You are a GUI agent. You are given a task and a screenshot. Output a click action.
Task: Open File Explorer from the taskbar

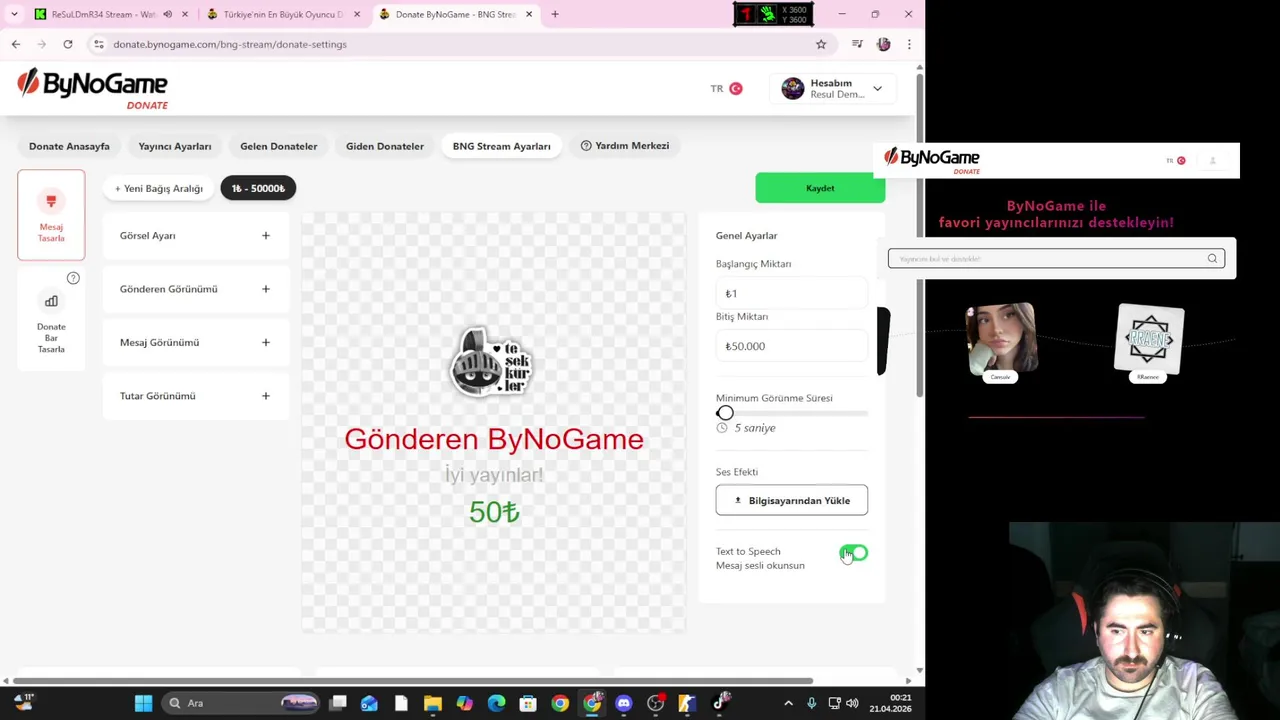click(x=433, y=703)
